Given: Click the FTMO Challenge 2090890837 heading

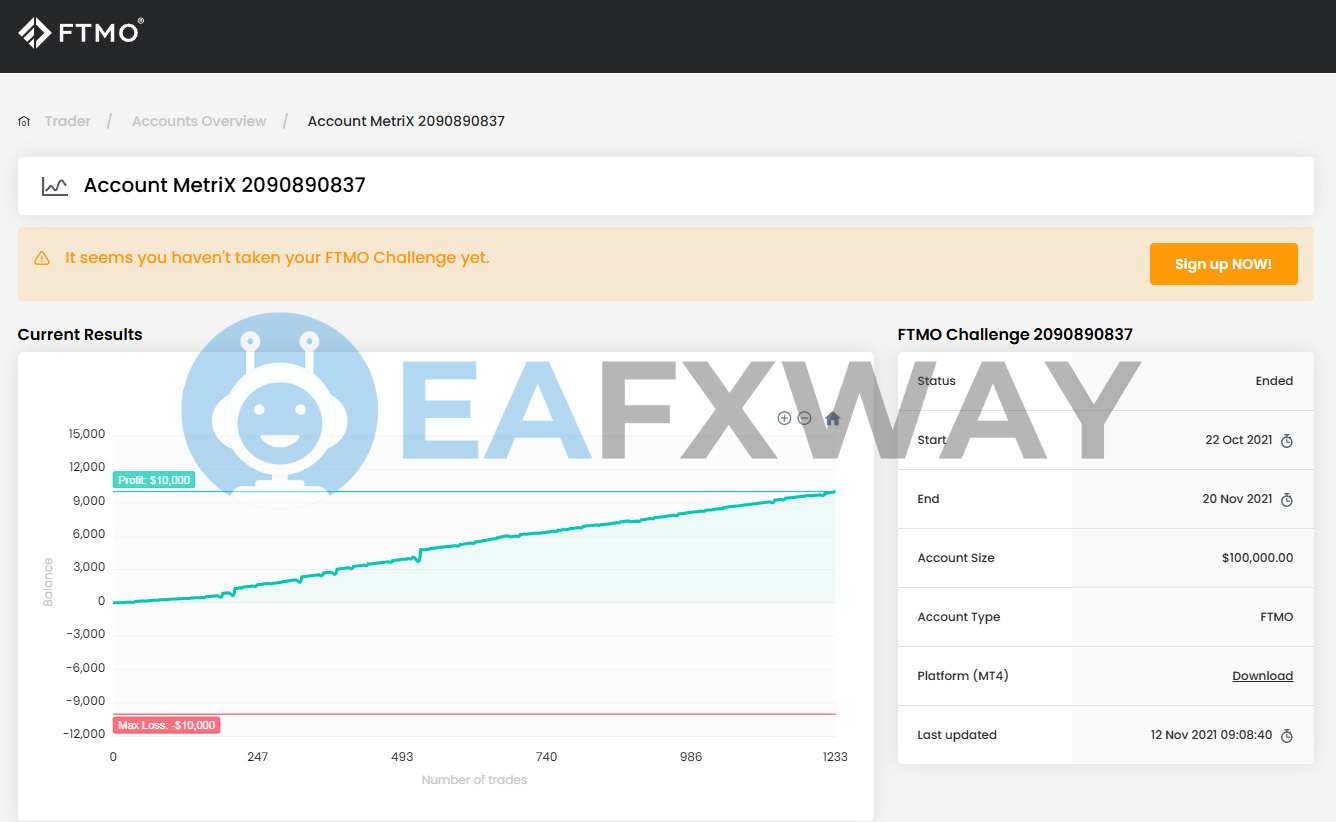Looking at the screenshot, I should pyautogui.click(x=1015, y=334).
